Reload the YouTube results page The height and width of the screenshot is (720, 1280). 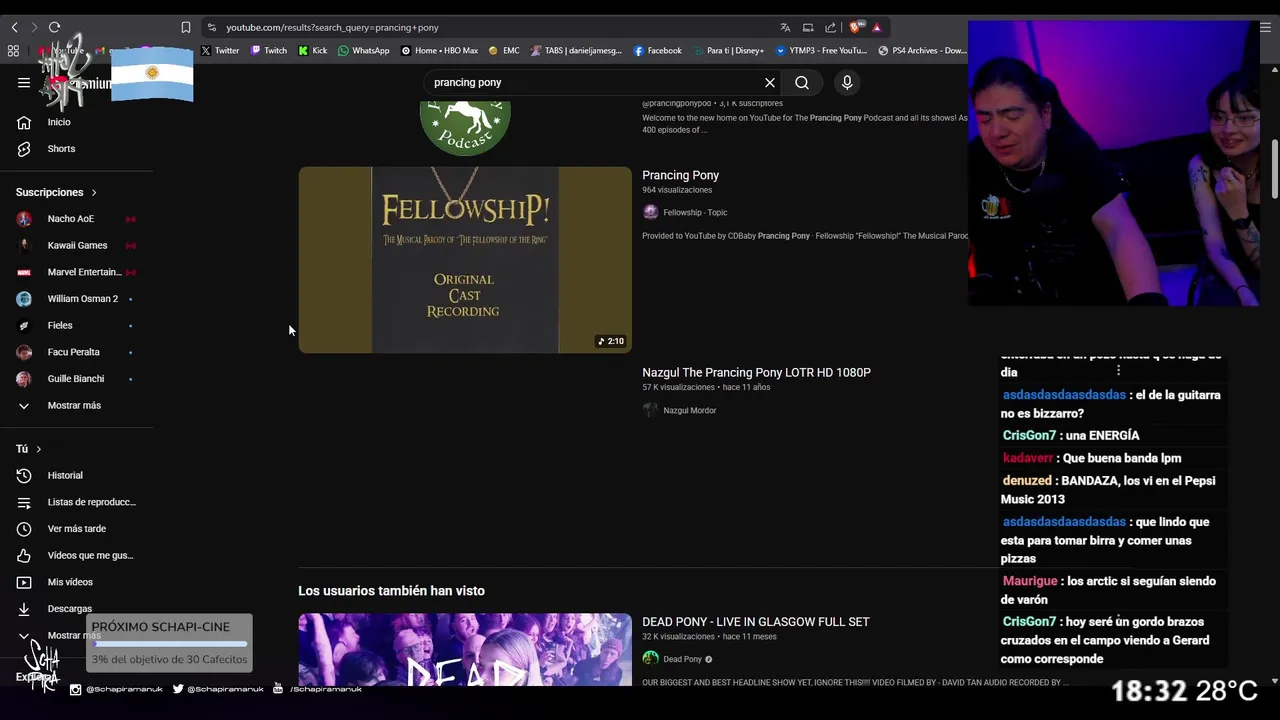point(54,27)
